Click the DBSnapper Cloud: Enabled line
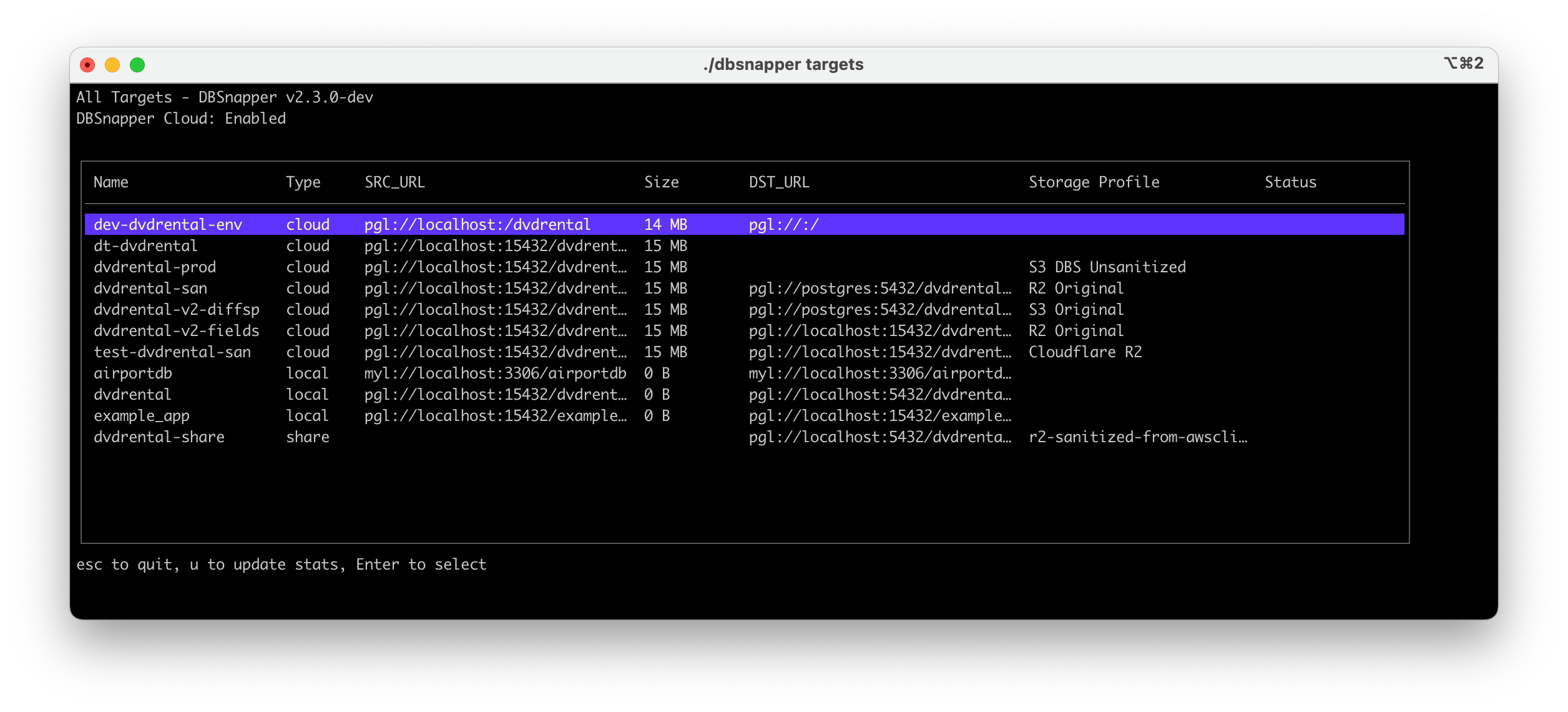 click(x=181, y=118)
